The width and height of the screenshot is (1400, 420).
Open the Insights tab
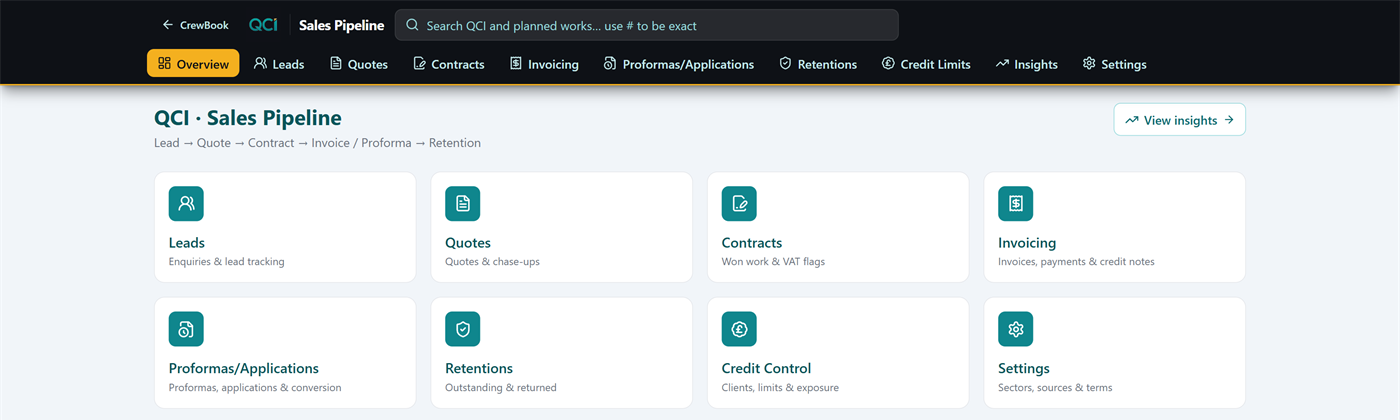coord(1027,63)
